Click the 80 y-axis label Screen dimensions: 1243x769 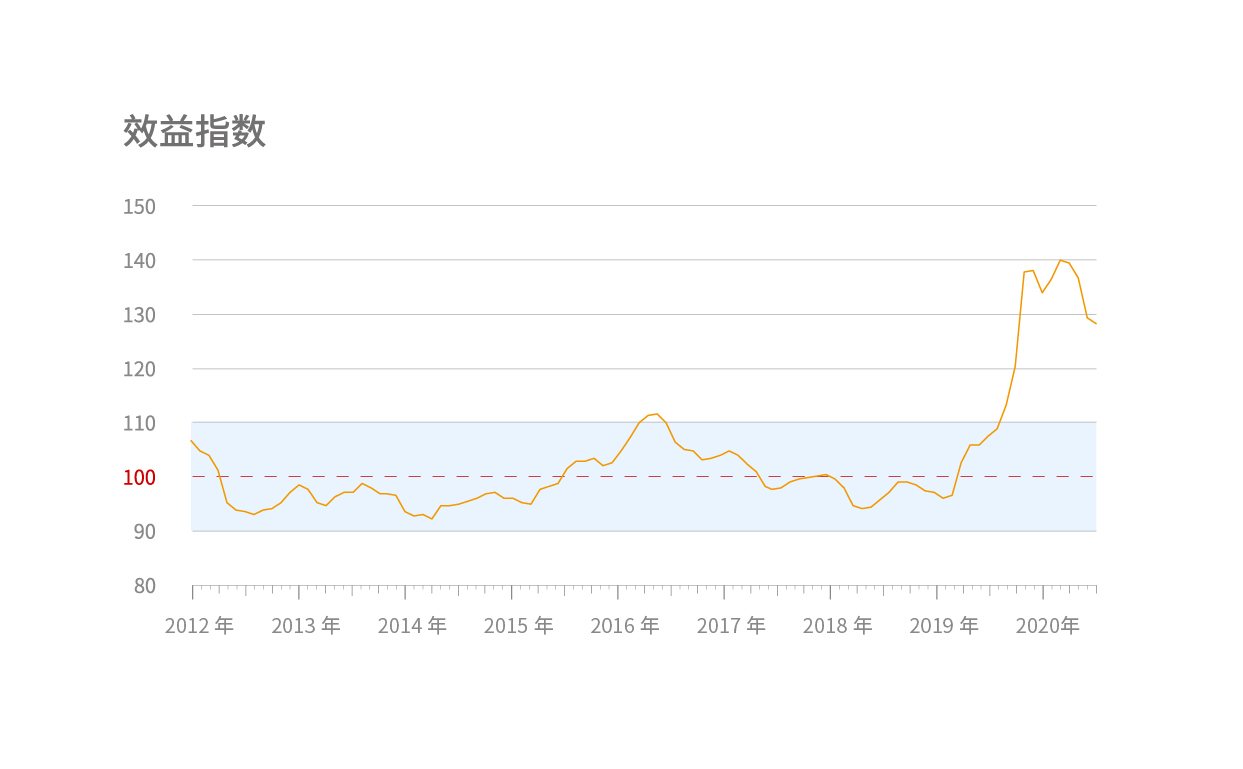(x=145, y=585)
